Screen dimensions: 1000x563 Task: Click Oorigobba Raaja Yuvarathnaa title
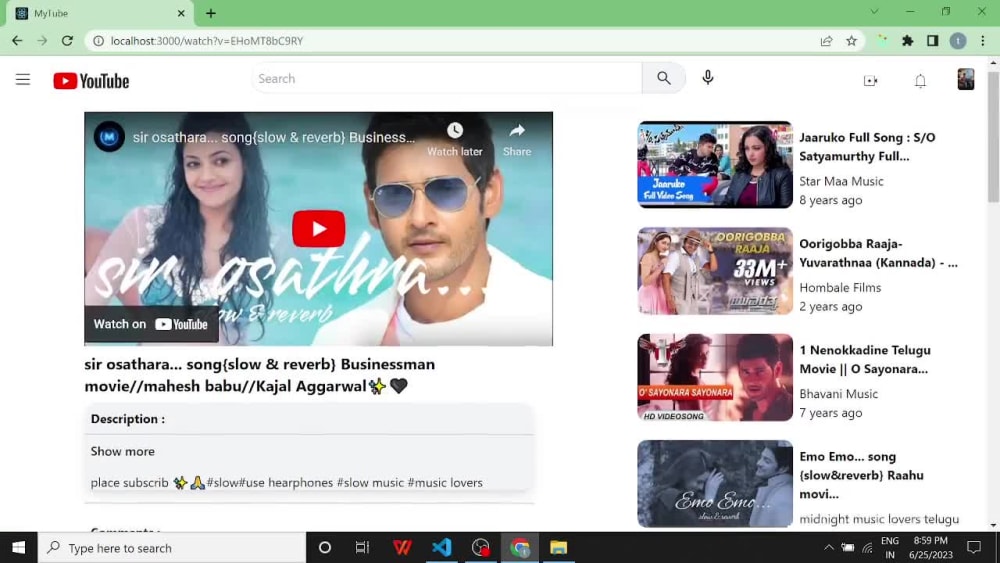[878, 253]
